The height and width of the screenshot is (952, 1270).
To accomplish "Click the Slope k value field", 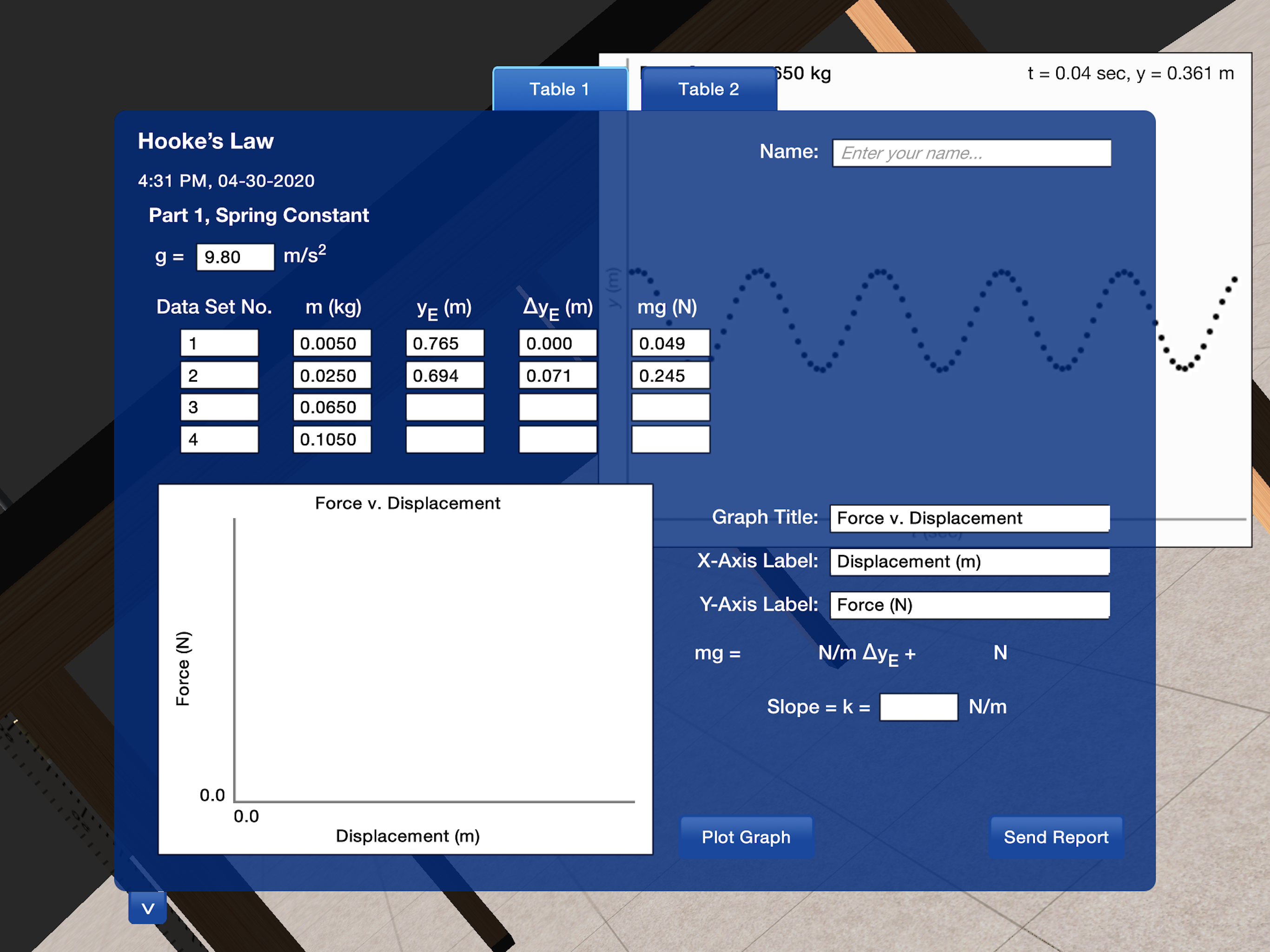I will pos(919,707).
